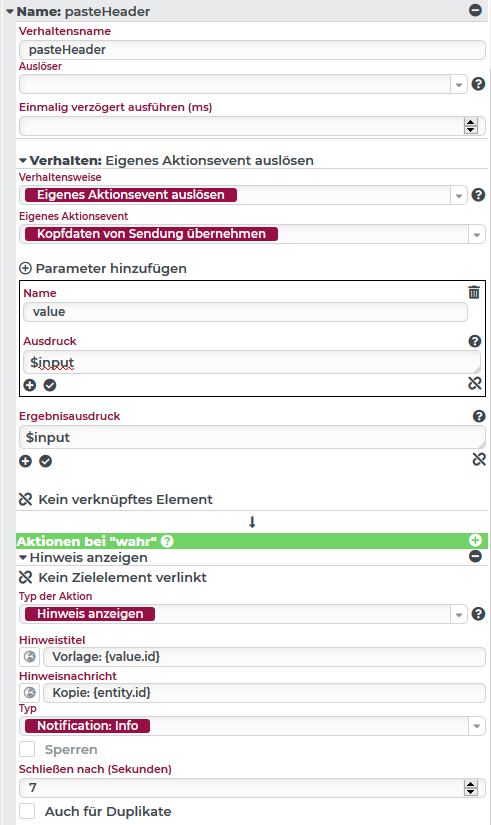The image size is (491, 825).
Task: Click the Schließen nach Sekunden stepper arrows
Action: pos(470,788)
